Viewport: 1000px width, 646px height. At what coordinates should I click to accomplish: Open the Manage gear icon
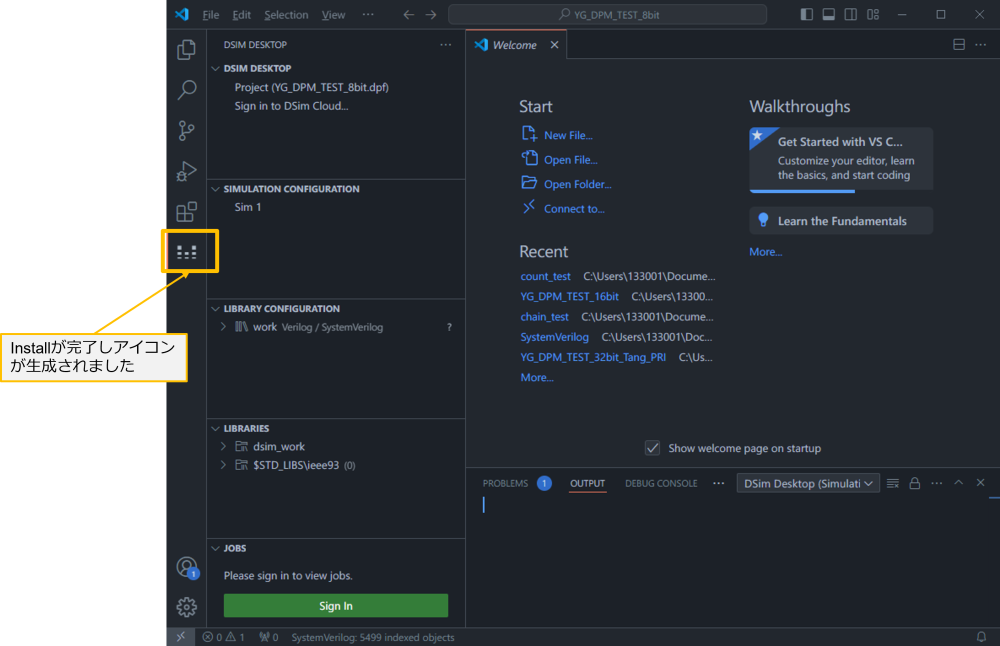point(187,607)
